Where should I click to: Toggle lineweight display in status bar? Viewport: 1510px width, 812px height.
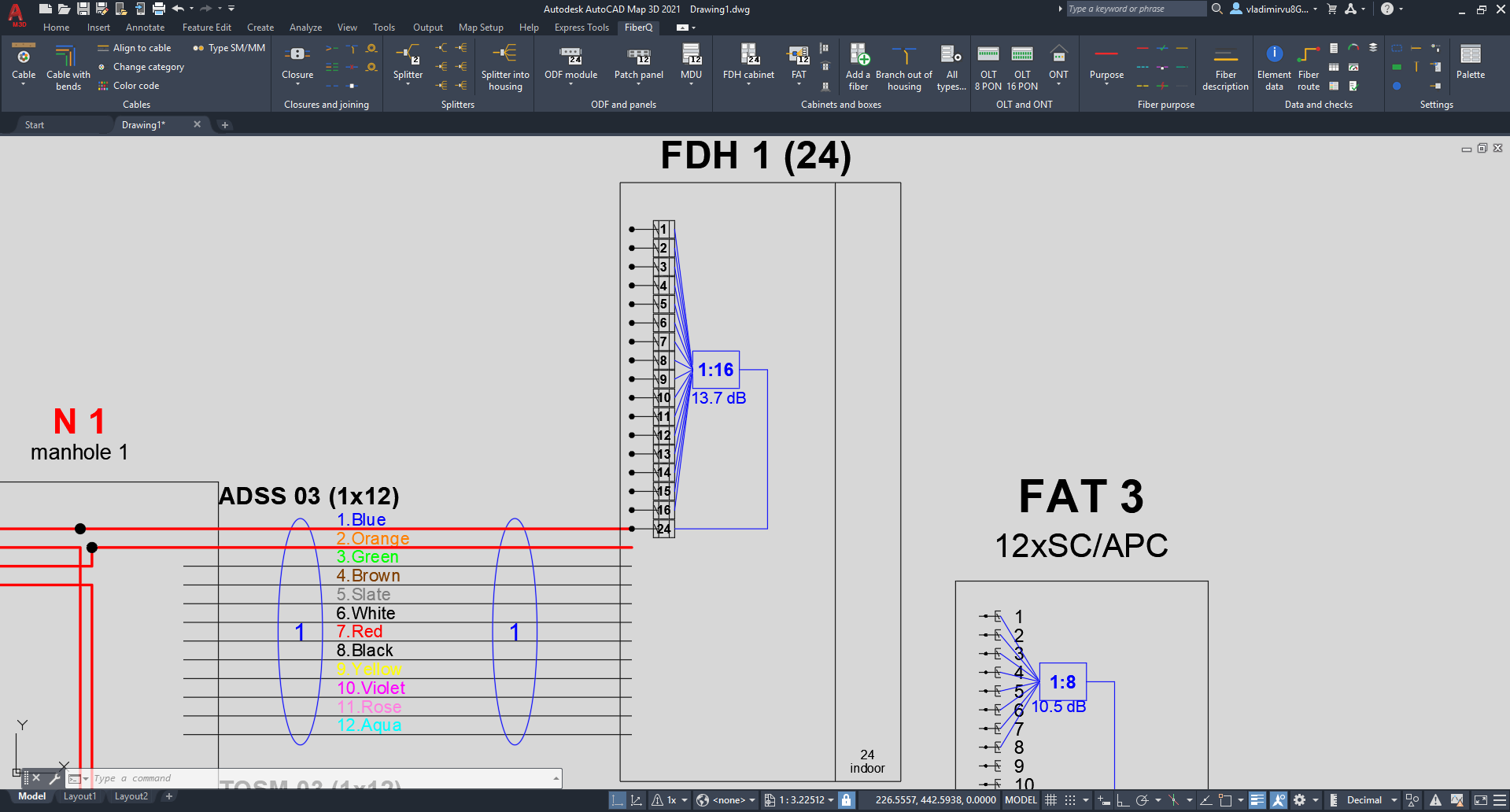click(x=1257, y=800)
